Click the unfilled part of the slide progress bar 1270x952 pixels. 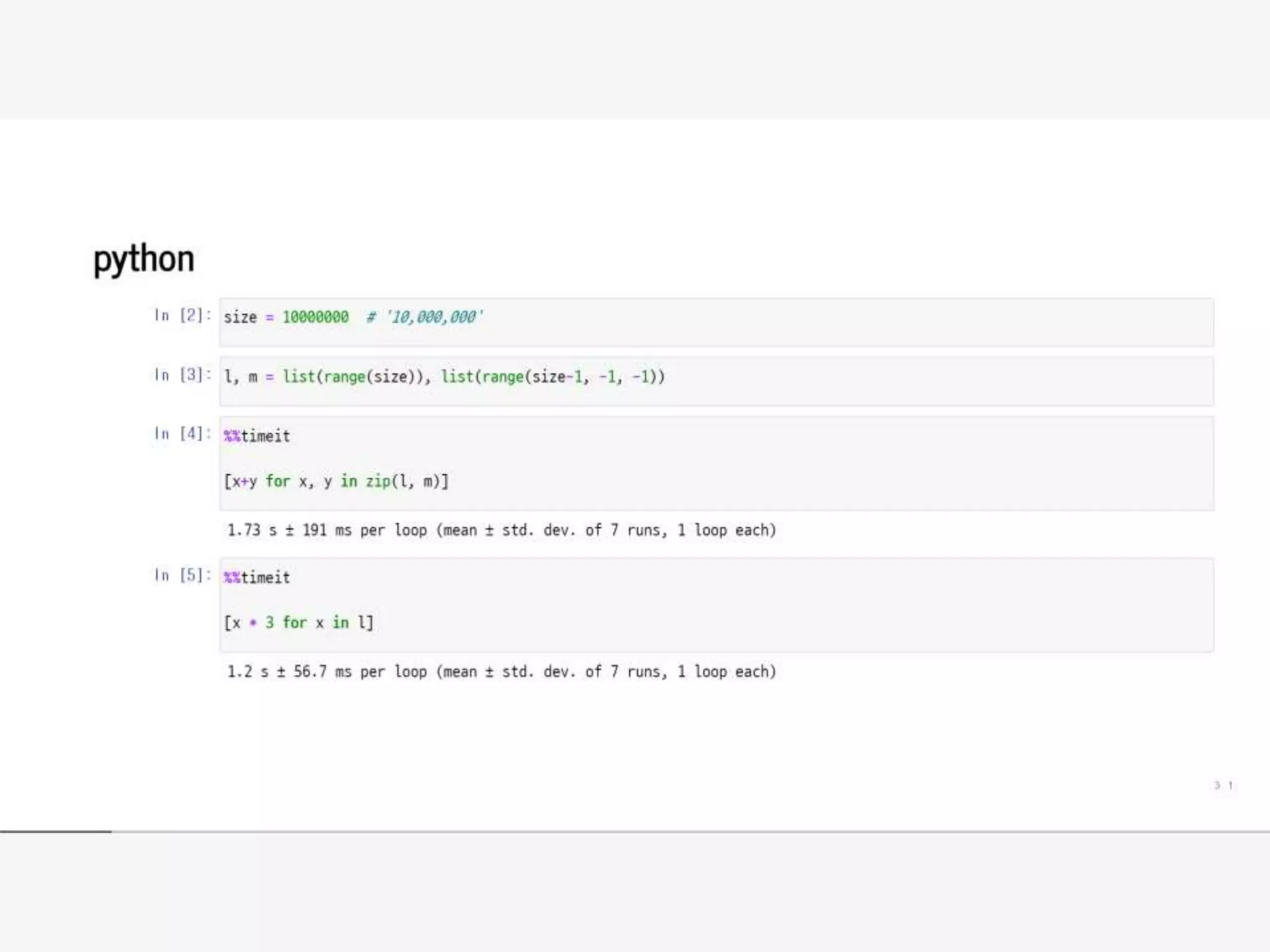coord(682,831)
